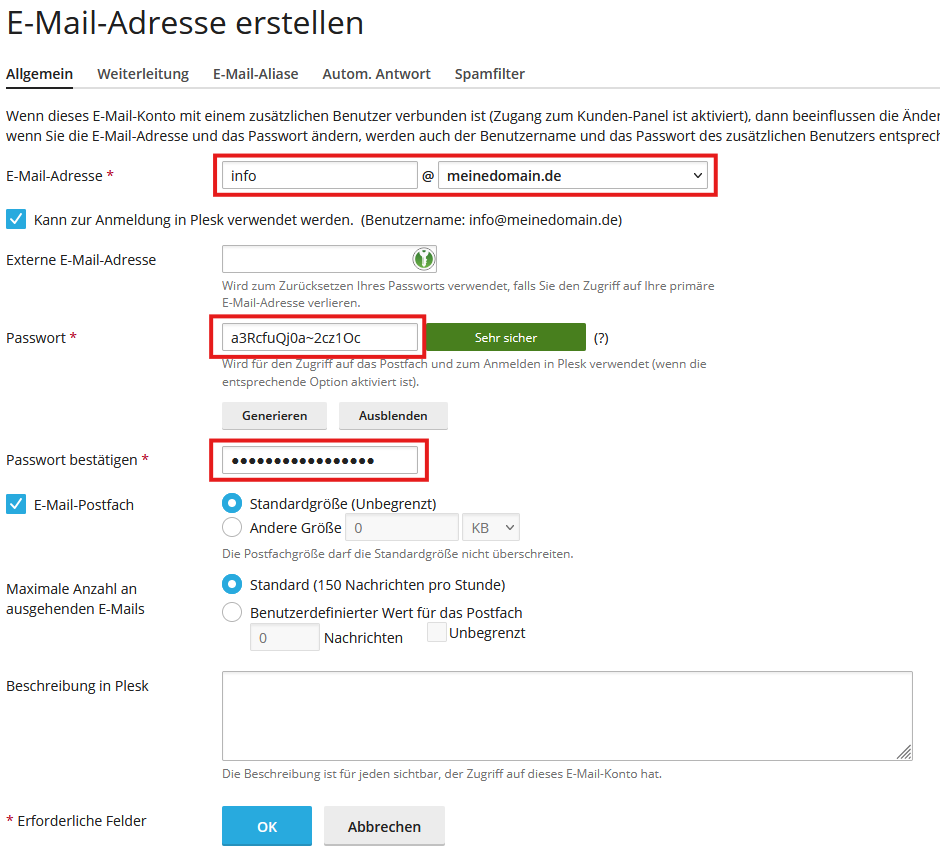The width and height of the screenshot is (940, 868).
Task: Enable the Unbegrenzt checkbox
Action: coord(437,633)
